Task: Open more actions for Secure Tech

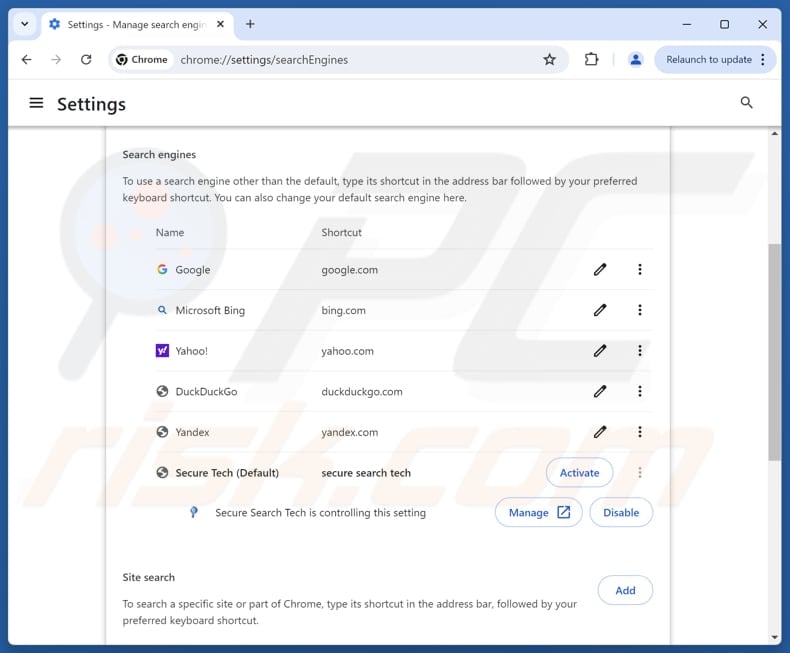Action: 640,473
